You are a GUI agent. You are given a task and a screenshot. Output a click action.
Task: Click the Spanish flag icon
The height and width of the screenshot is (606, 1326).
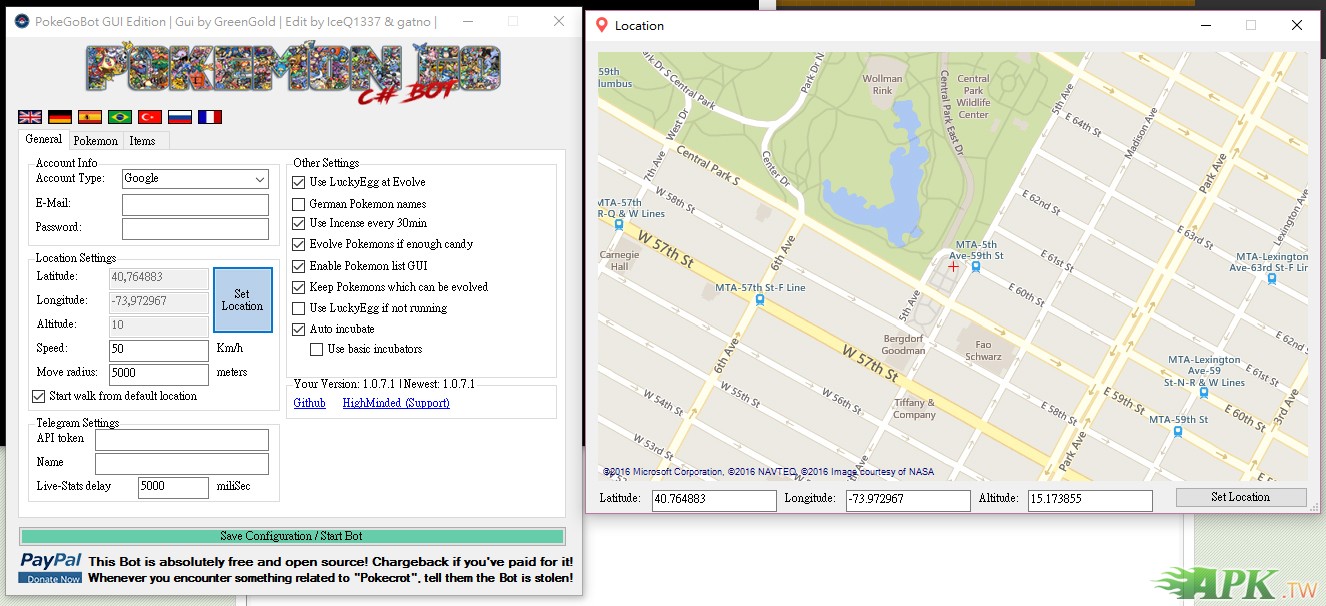click(x=90, y=117)
